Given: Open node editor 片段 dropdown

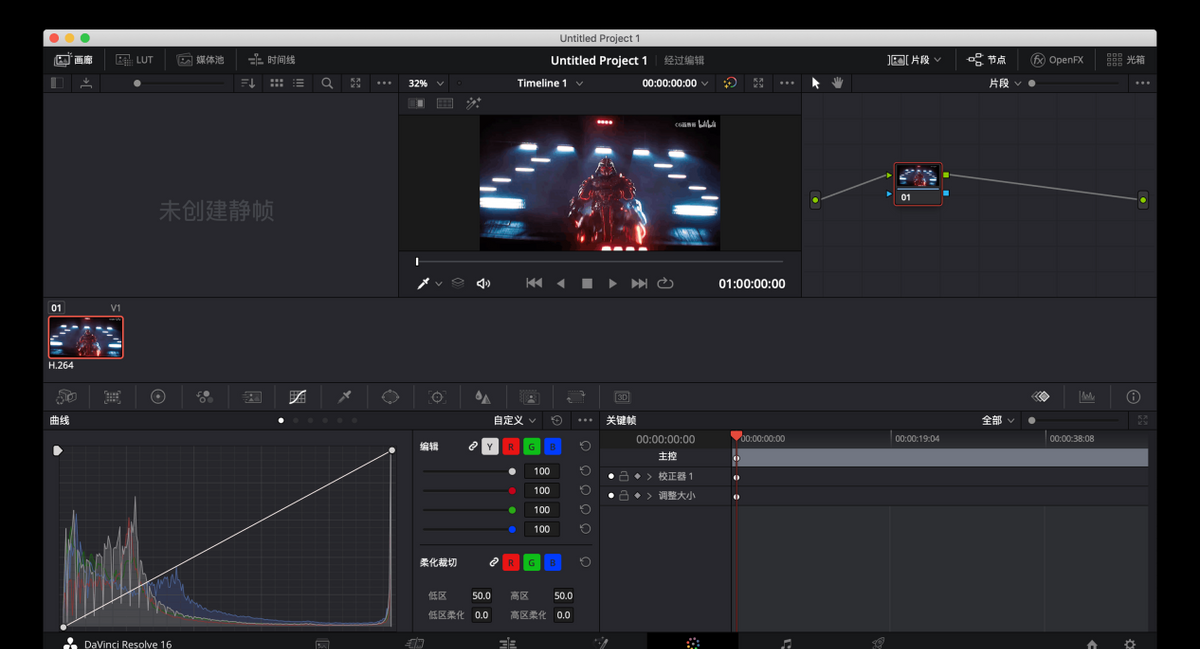Looking at the screenshot, I should tap(1005, 83).
